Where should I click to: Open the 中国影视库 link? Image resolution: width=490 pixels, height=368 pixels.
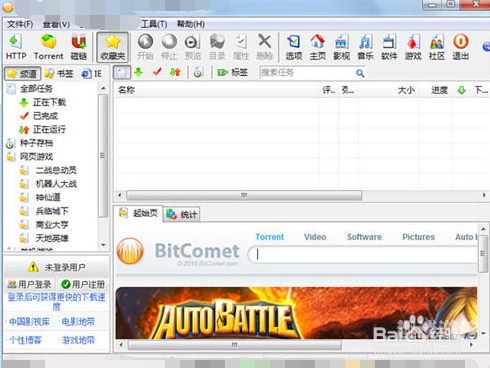(29, 322)
